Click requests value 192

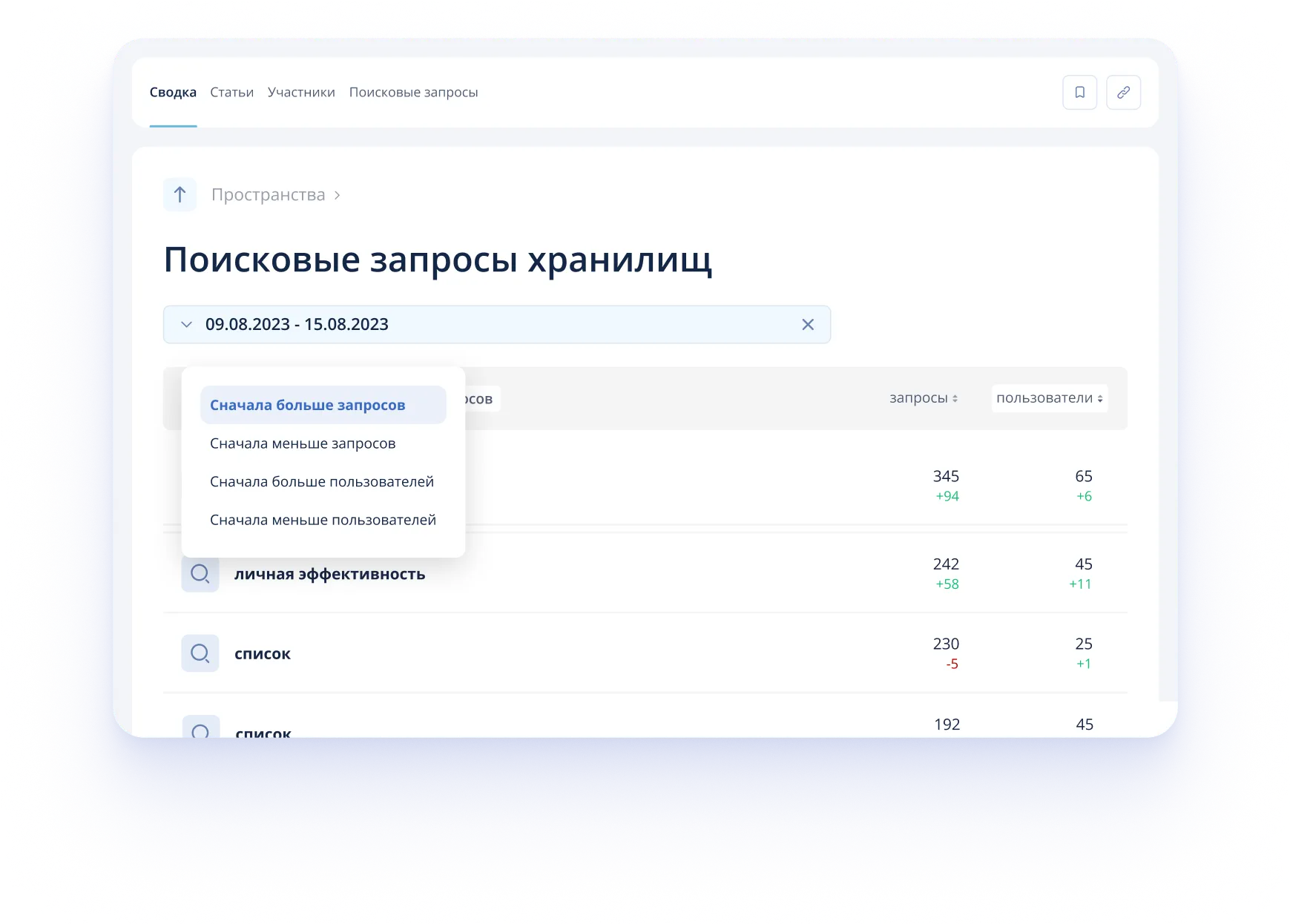click(x=947, y=725)
